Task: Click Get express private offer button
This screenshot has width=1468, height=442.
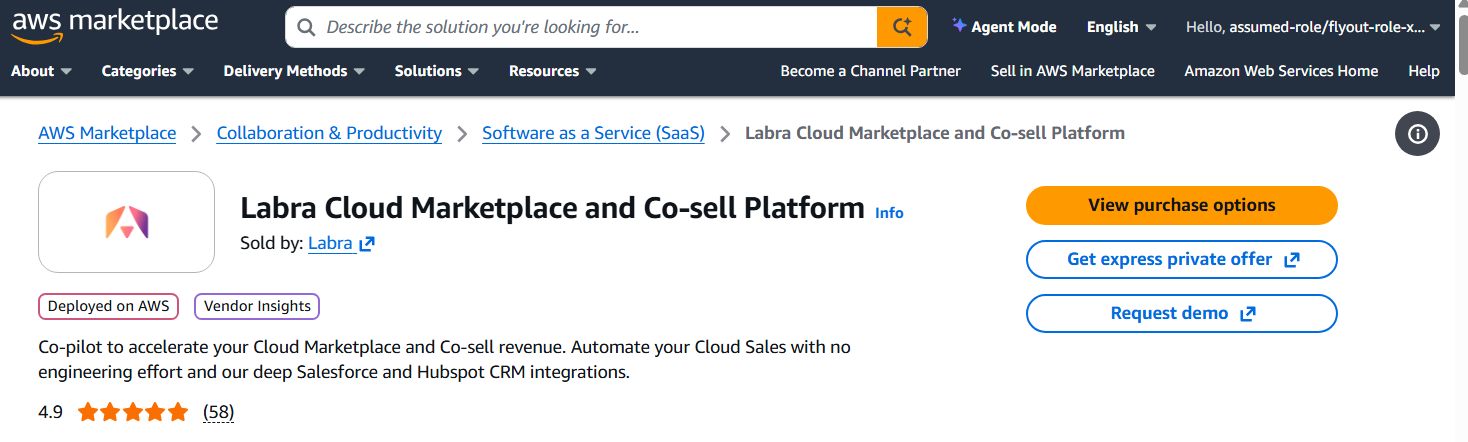Action: pos(1181,260)
